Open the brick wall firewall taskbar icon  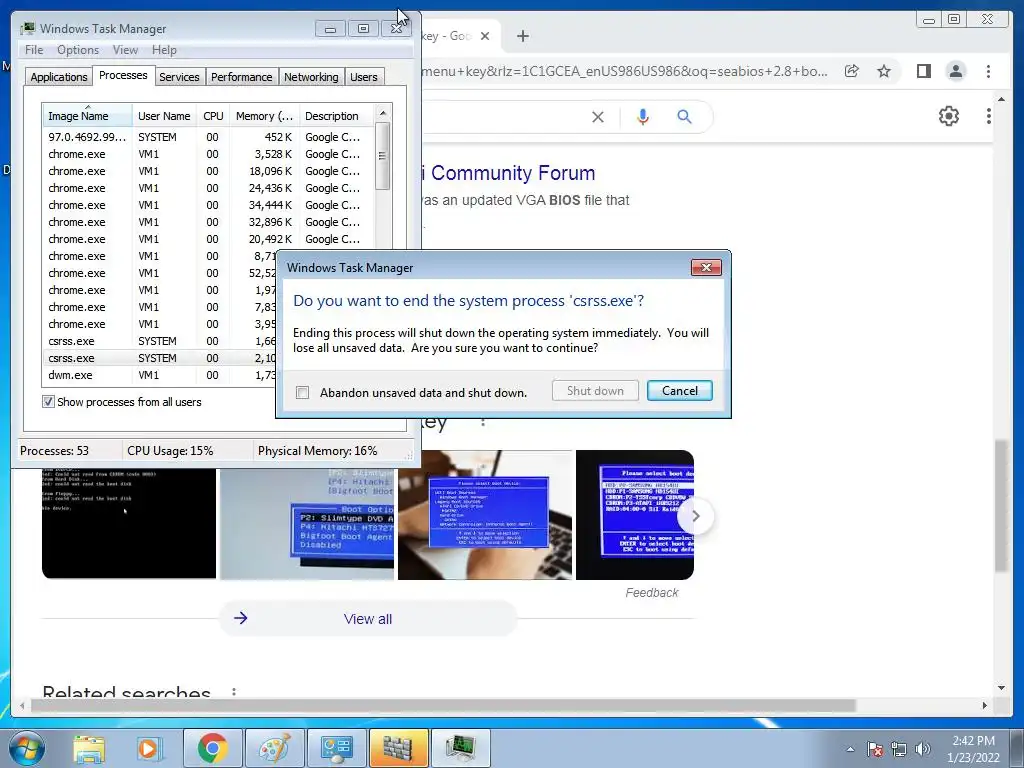[x=398, y=748]
